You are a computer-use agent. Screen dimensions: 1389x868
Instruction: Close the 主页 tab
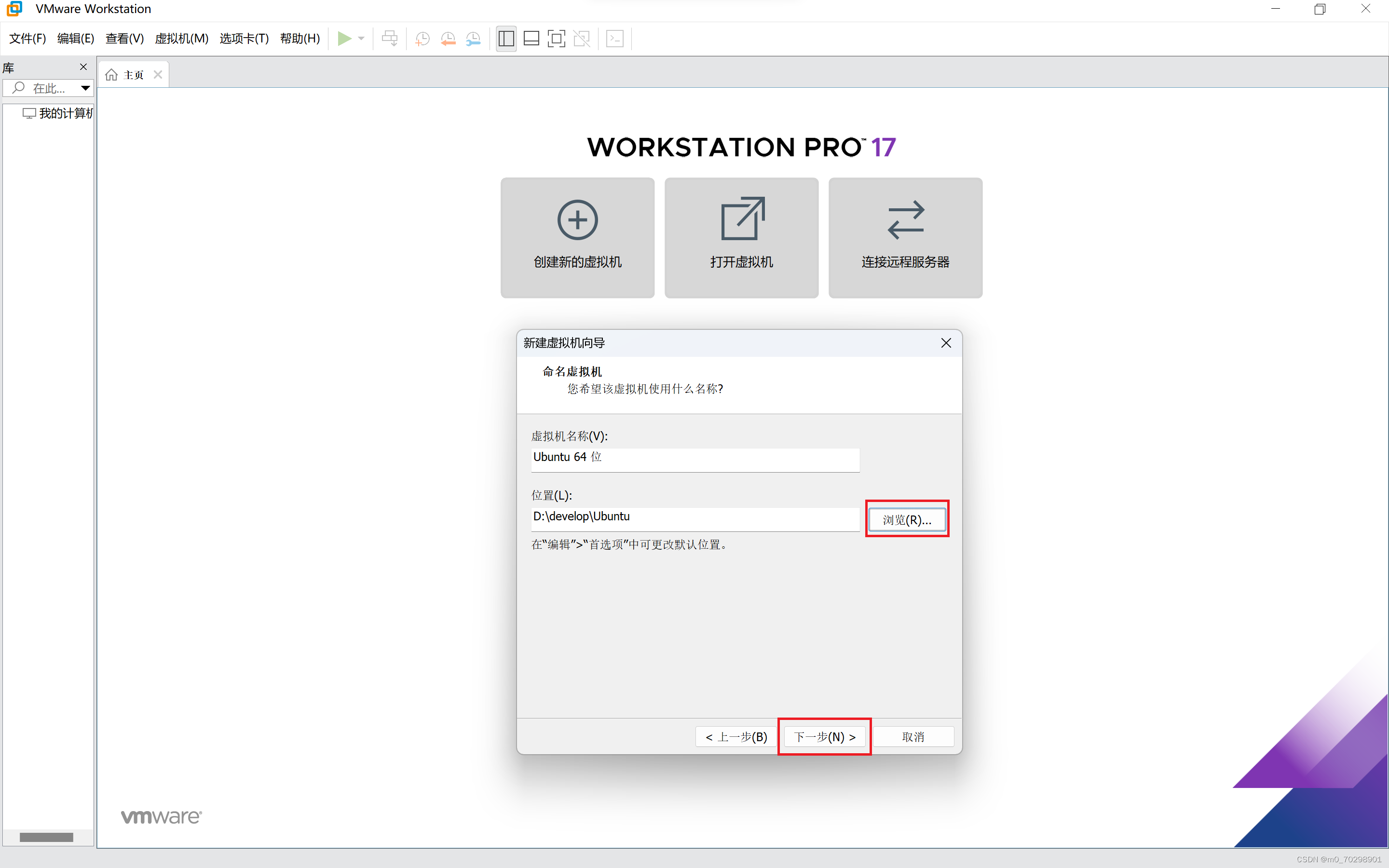[x=158, y=75]
